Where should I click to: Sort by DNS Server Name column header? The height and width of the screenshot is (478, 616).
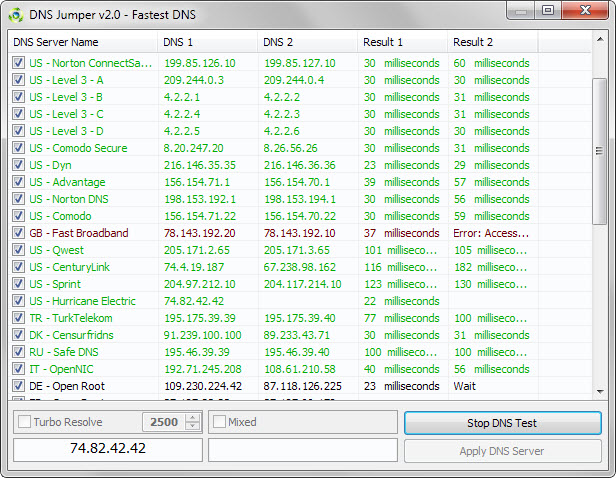(83, 42)
